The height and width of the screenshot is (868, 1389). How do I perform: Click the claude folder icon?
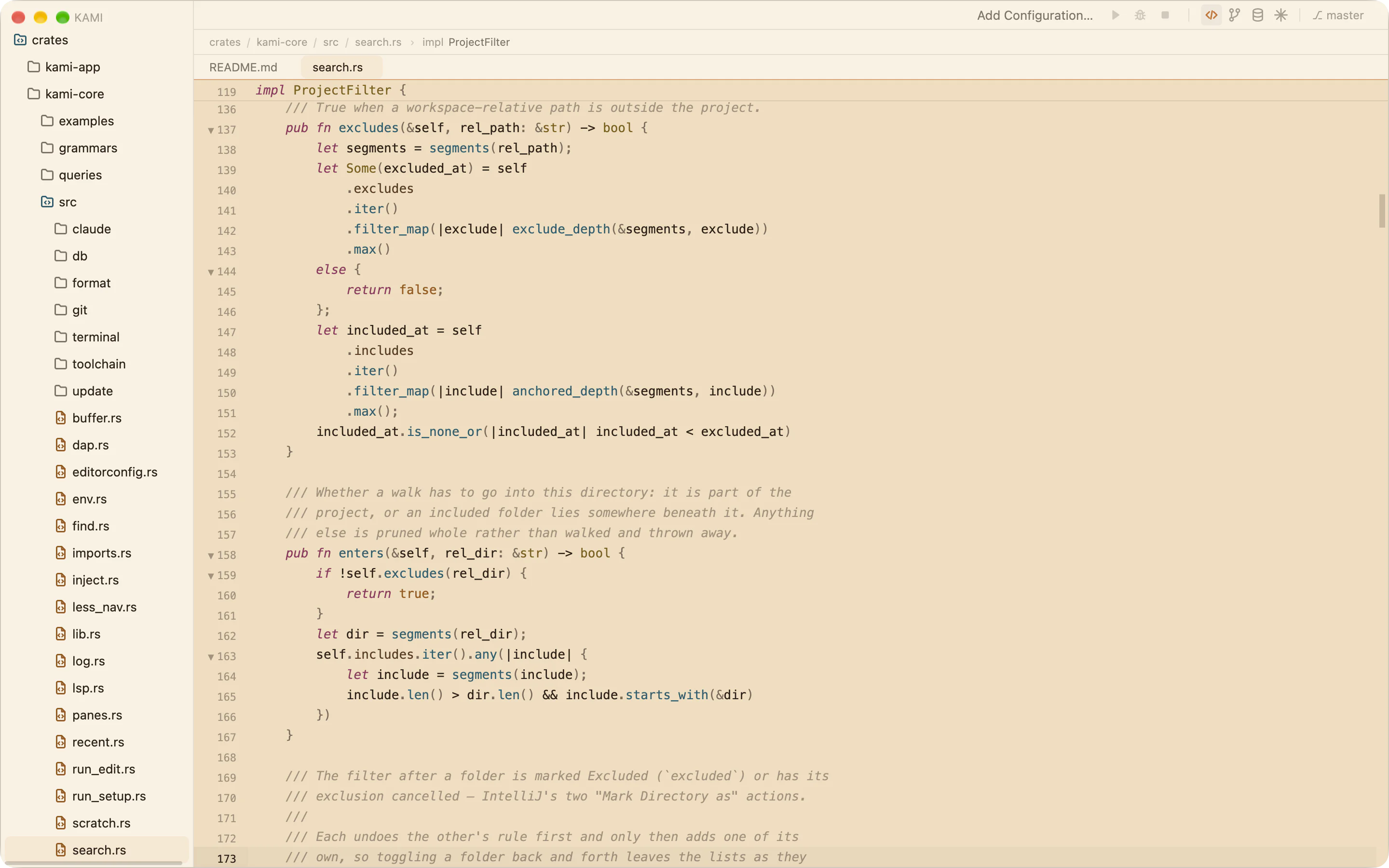click(61, 229)
